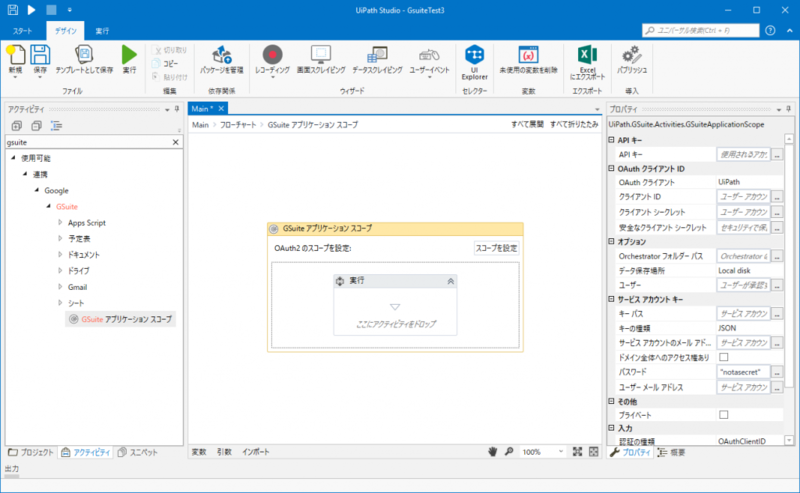Open the インポート (Imports) panel
This screenshot has height=493, width=800.
coord(255,452)
